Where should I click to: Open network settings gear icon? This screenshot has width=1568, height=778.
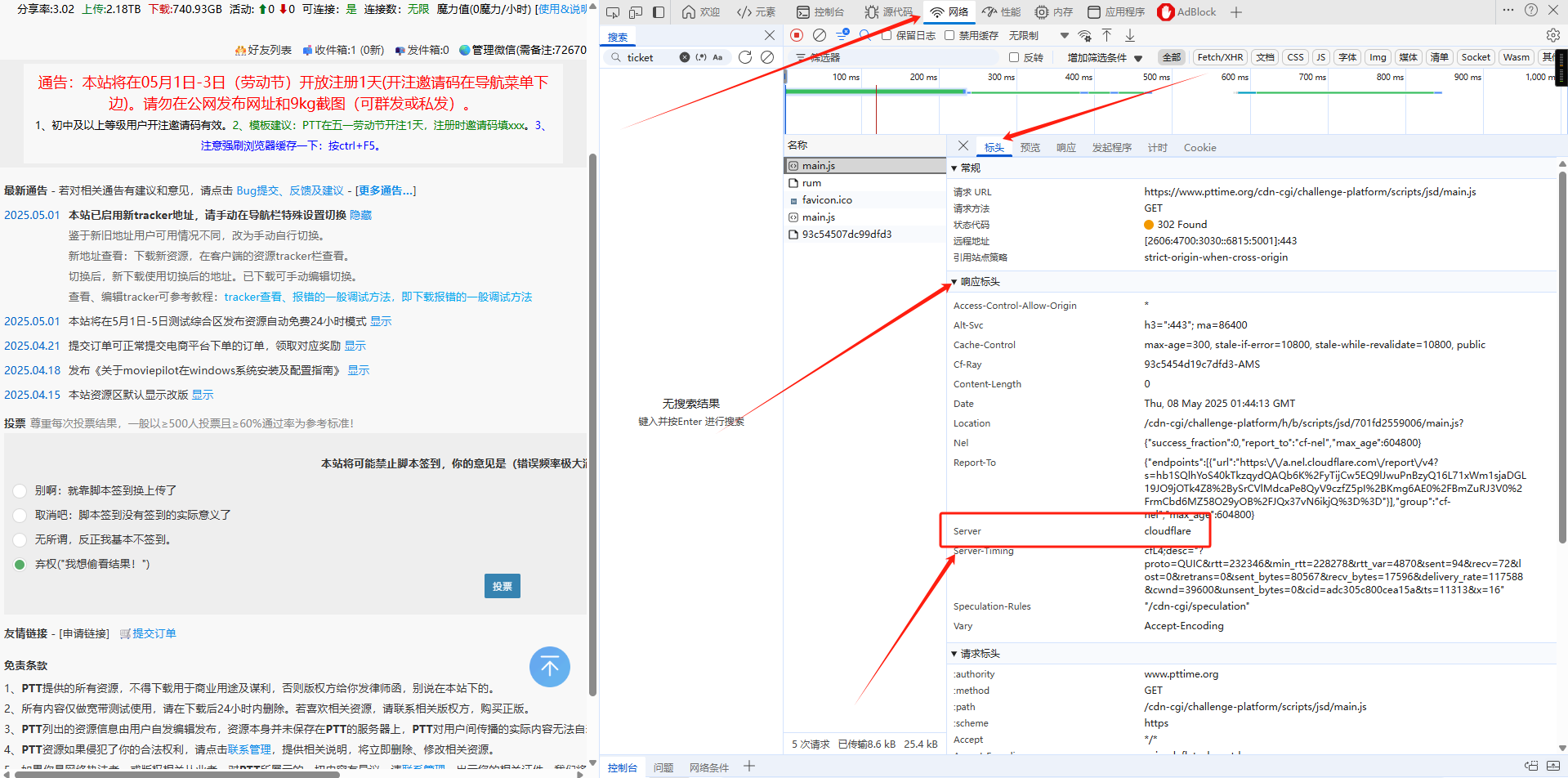(x=1552, y=35)
